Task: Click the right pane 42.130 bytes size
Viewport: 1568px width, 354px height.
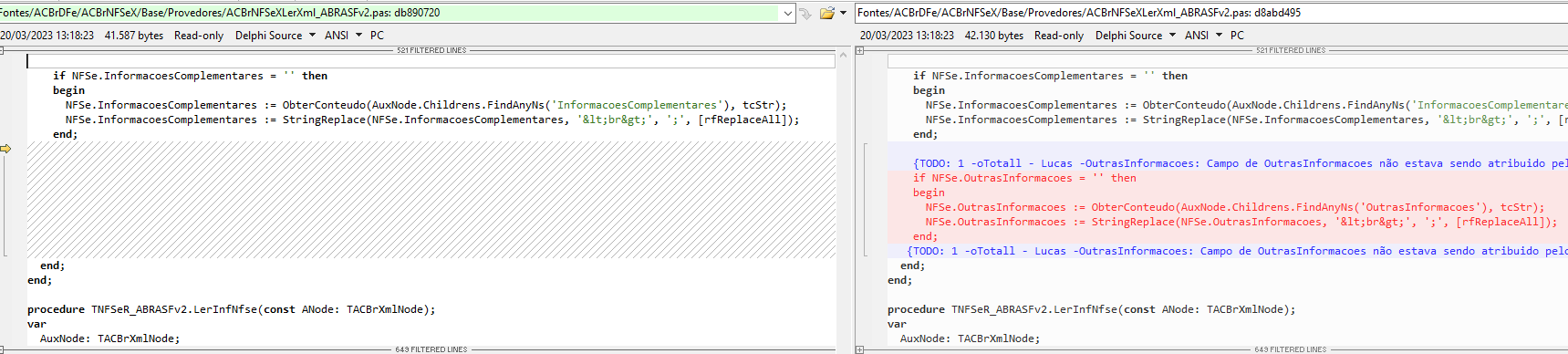Action: pos(994,36)
